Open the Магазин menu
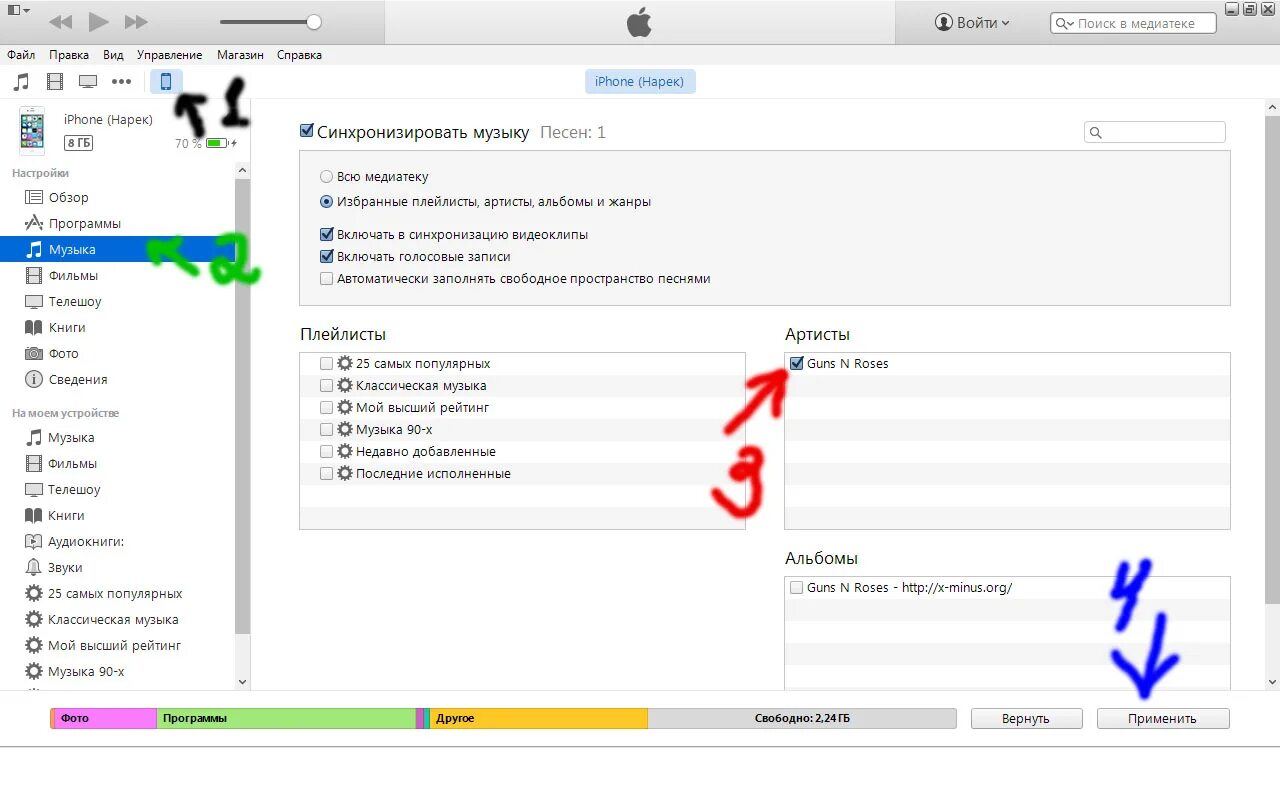Screen dimensions: 1280x800 coord(240,55)
